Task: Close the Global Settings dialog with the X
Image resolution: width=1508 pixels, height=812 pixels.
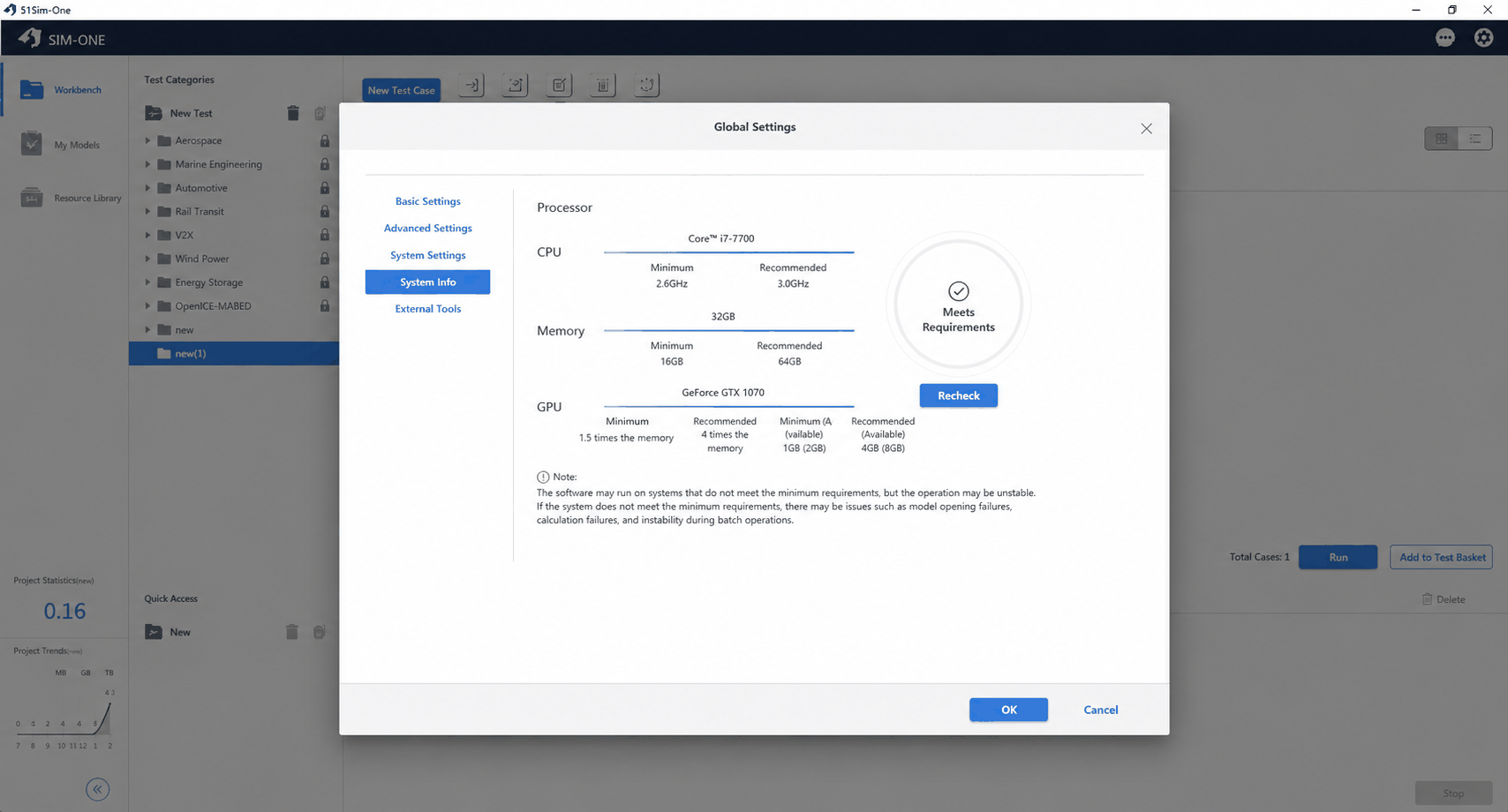Action: (x=1146, y=129)
